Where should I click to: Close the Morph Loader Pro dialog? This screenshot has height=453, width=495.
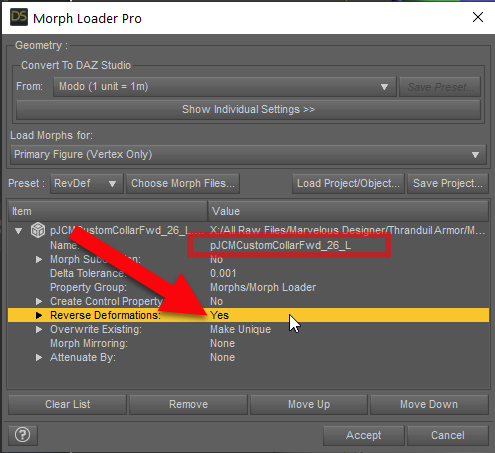tap(478, 17)
